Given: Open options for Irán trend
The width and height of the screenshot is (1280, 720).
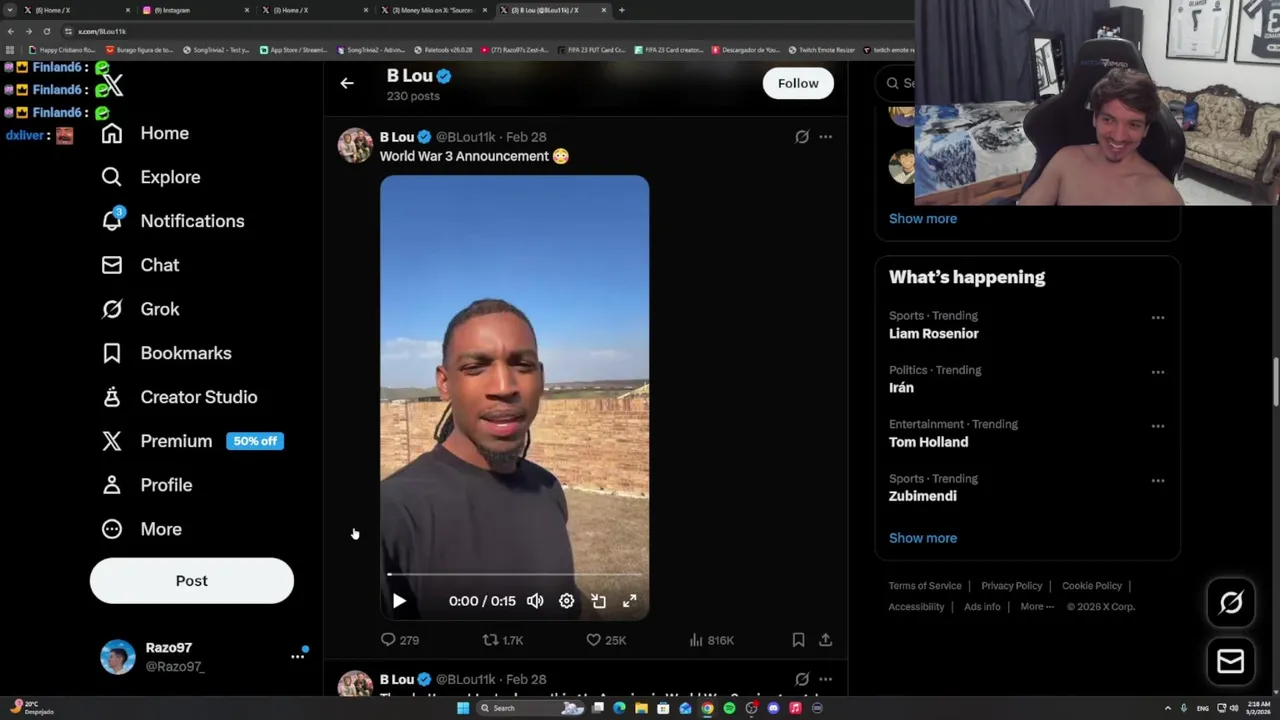Looking at the screenshot, I should [x=1157, y=372].
